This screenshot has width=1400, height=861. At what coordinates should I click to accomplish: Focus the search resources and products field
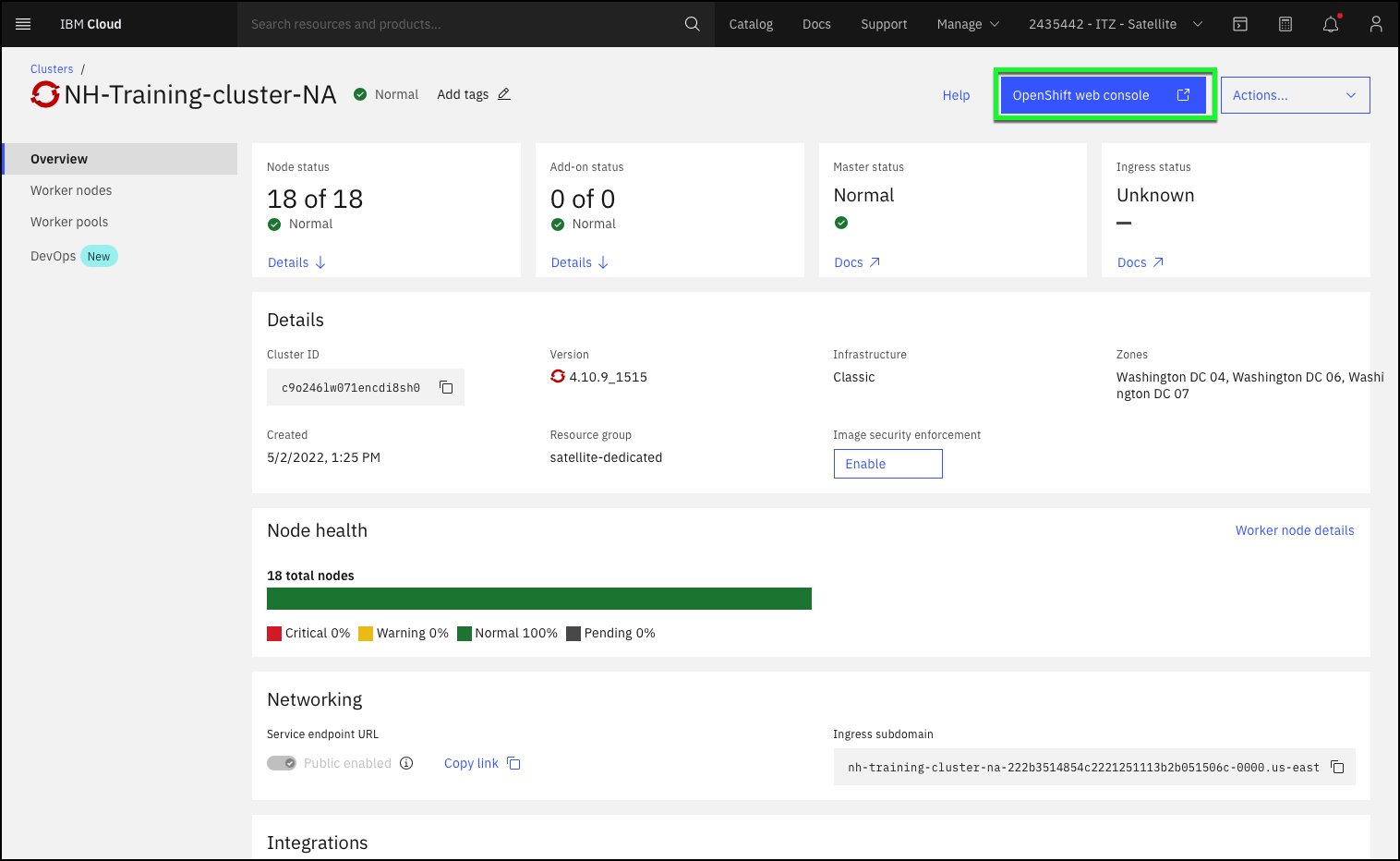click(x=462, y=24)
